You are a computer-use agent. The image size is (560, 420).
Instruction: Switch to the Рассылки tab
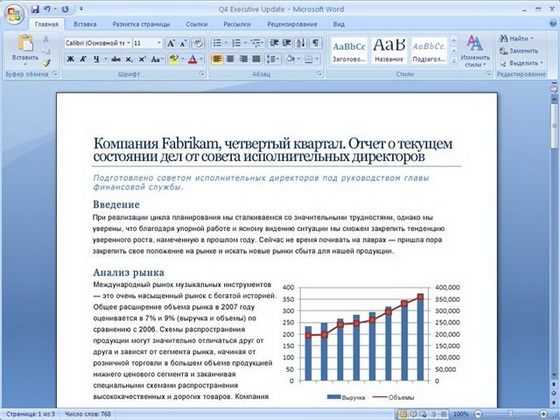237,24
